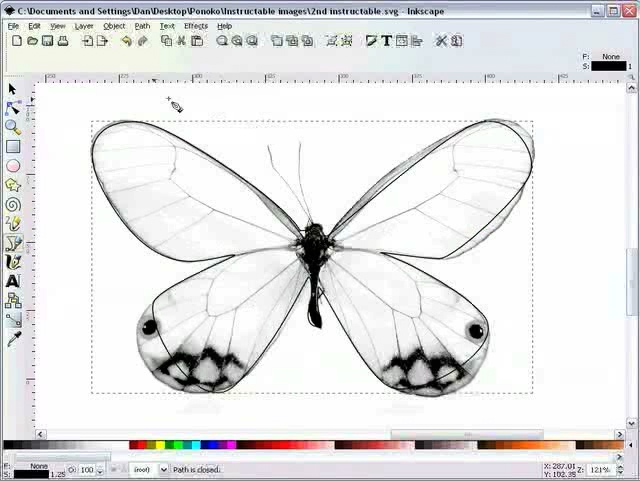Click the Import icon

pos(87,41)
